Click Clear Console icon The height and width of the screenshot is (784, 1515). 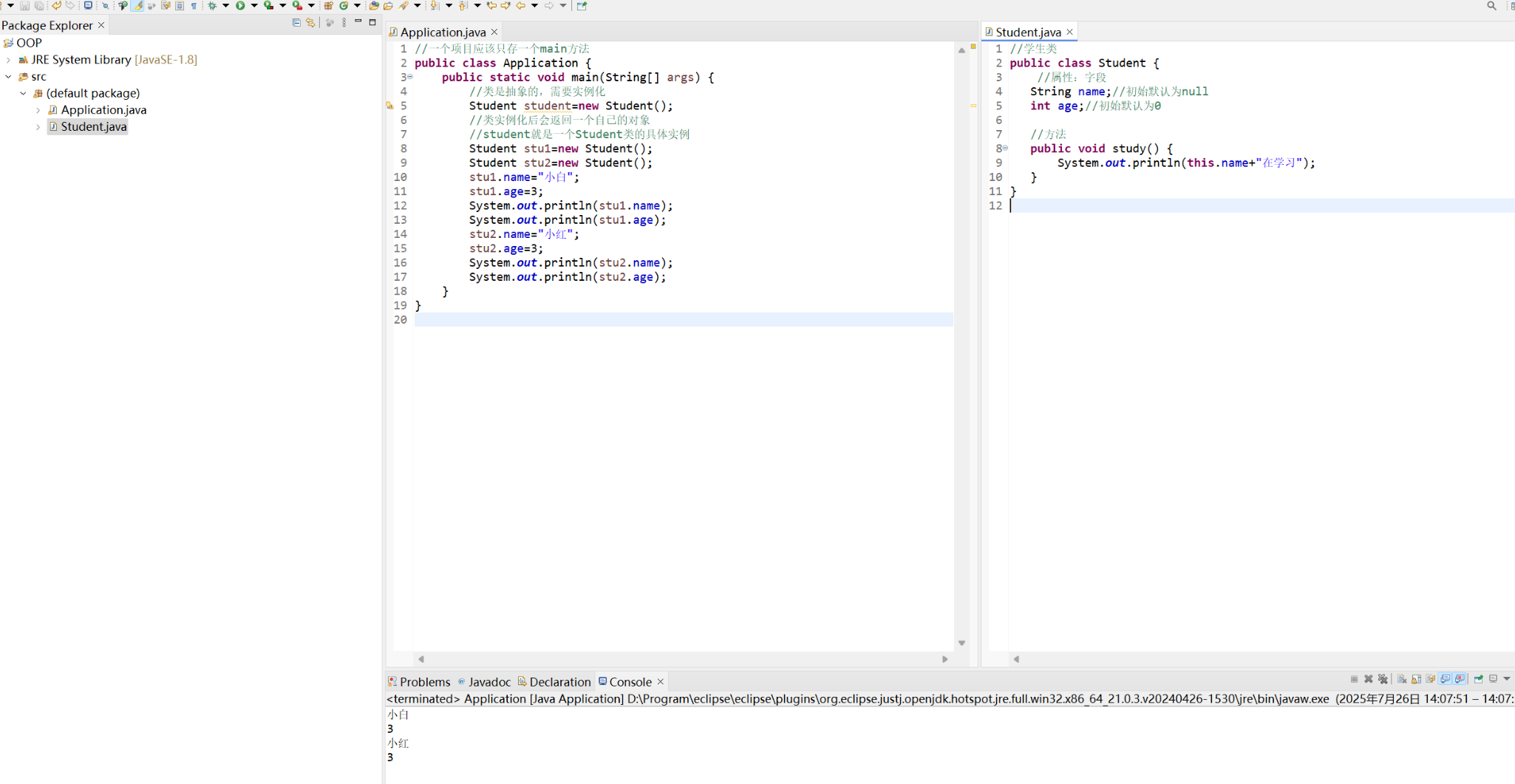point(1402,679)
